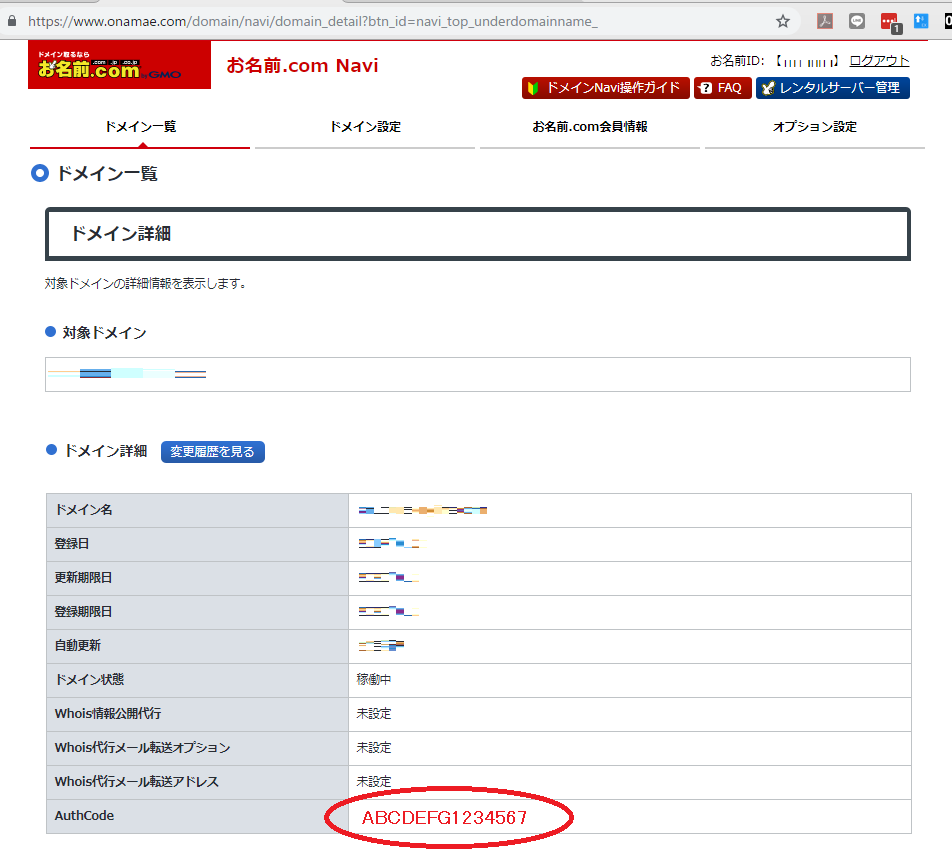Click the ログアウト link
The width and height of the screenshot is (952, 862).
[879, 61]
